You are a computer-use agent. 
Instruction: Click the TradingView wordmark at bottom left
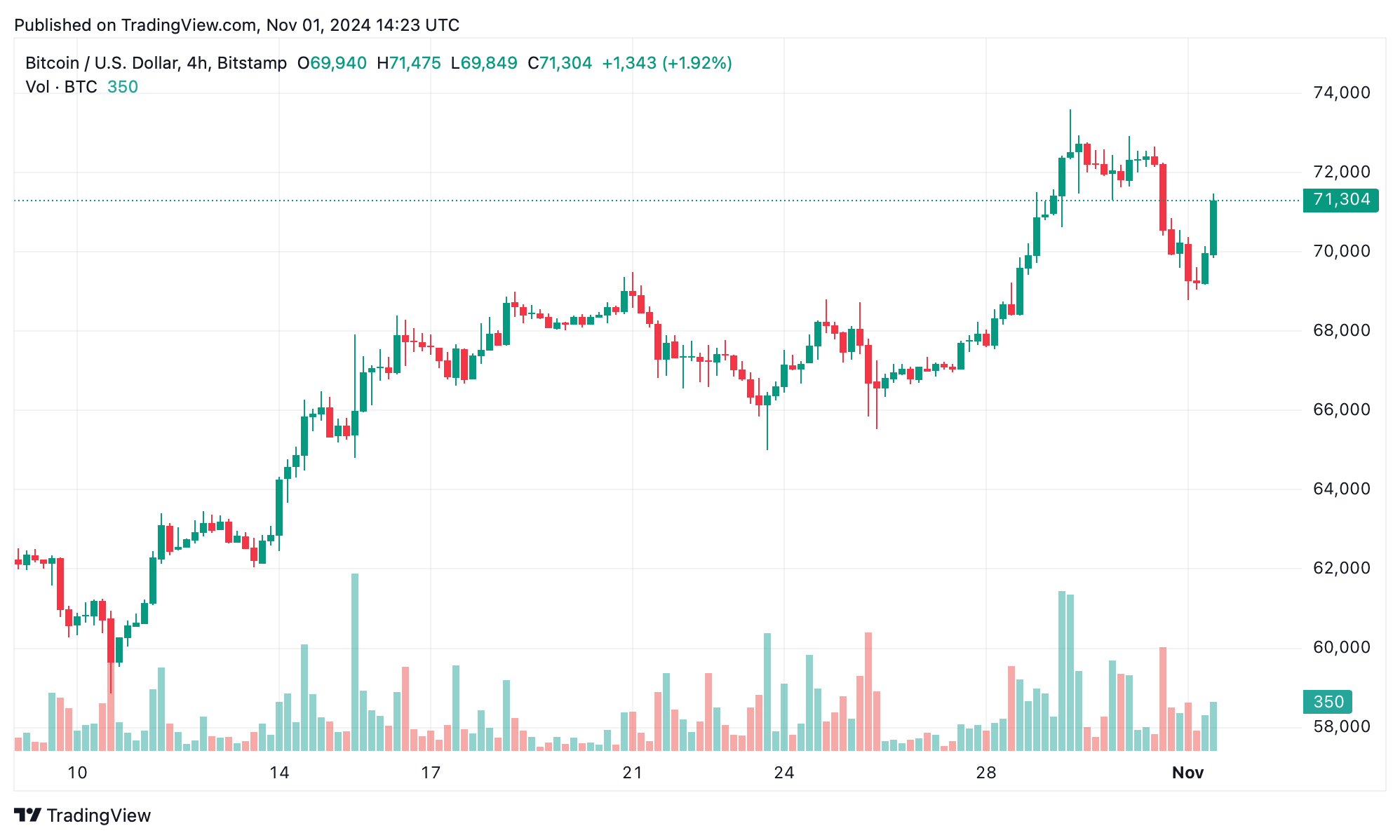(99, 815)
